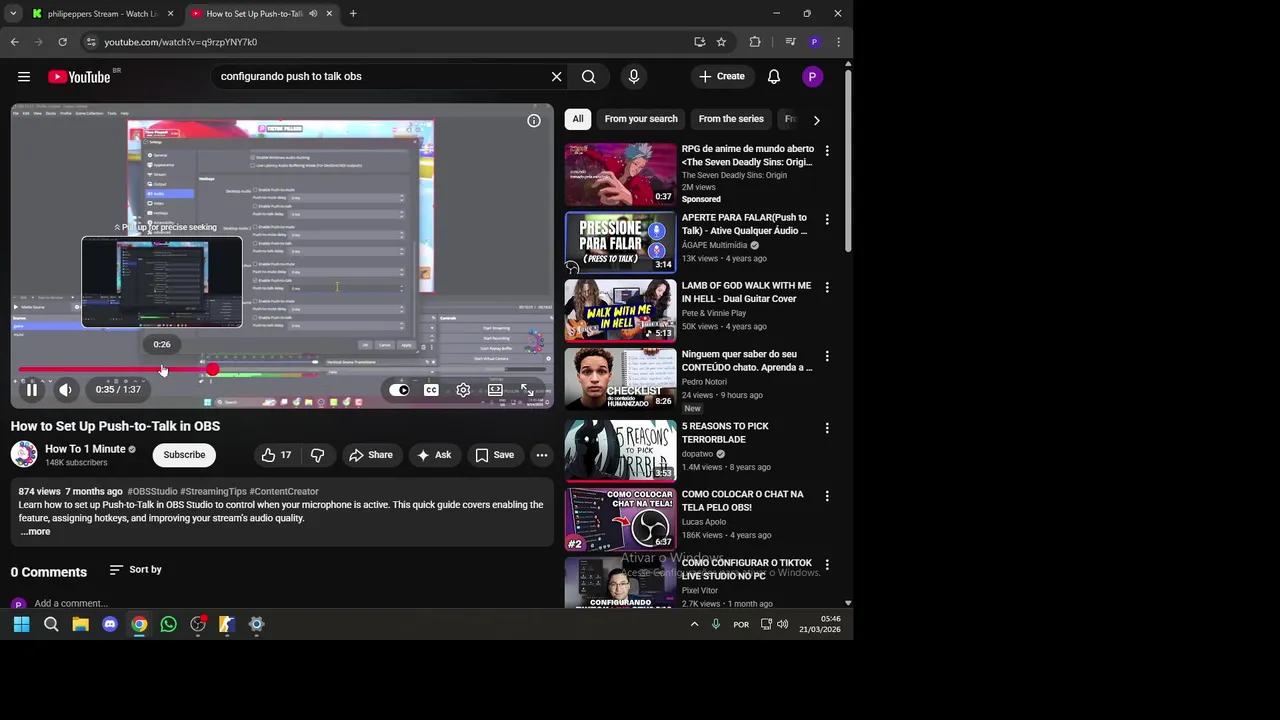1280x720 pixels.
Task: Open browser extensions puzzle icon
Action: coord(755,42)
